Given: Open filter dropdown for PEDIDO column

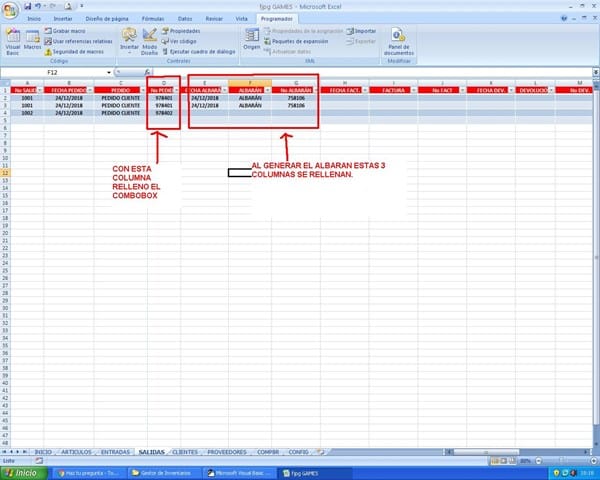Looking at the screenshot, I should tap(143, 90).
